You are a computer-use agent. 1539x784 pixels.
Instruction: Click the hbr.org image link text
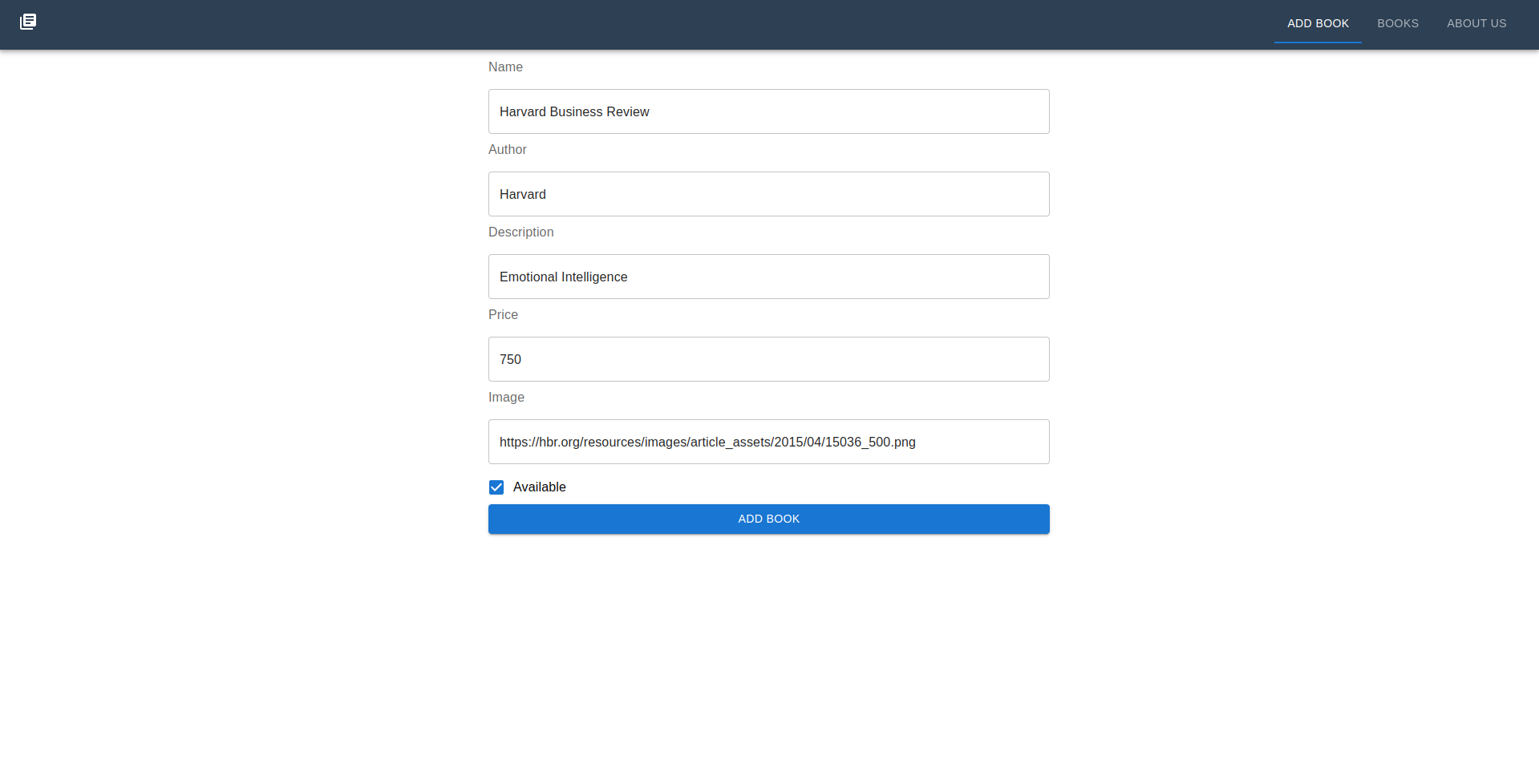707,442
